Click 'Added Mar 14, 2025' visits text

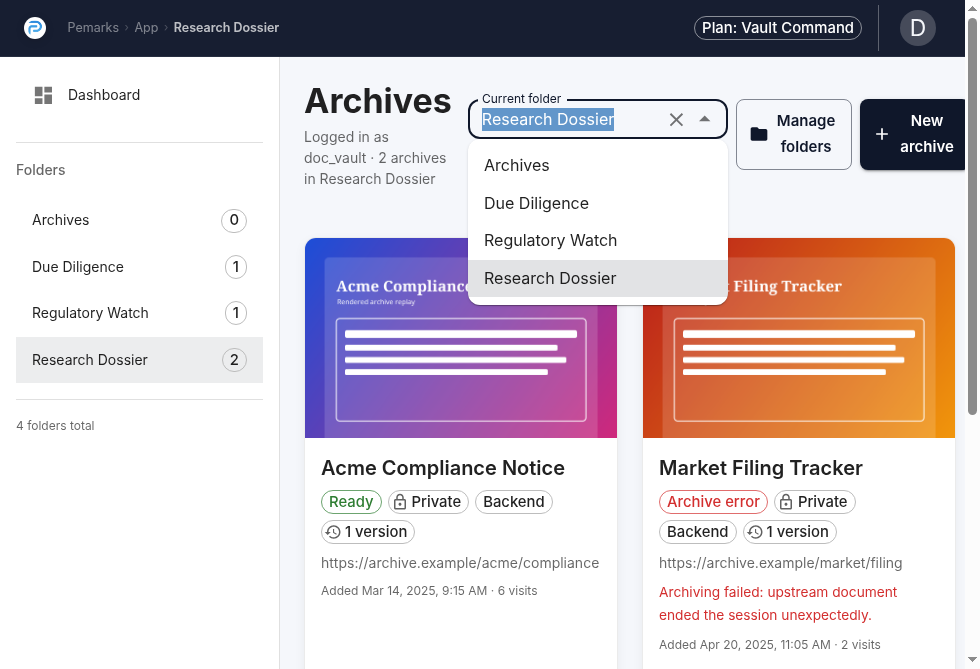(429, 591)
